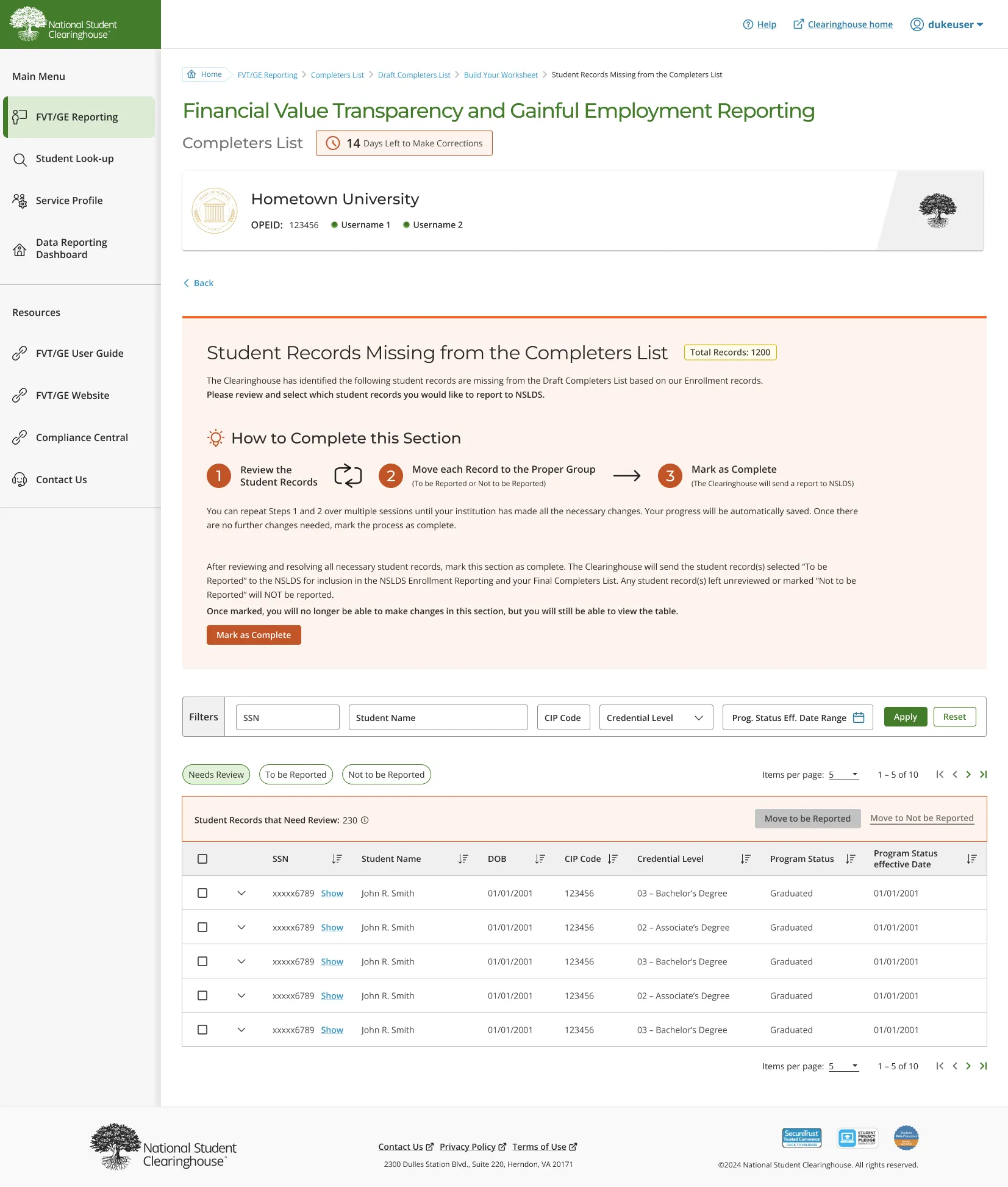
Task: Open the Build Your Worksheet breadcrumb
Action: coord(501,75)
